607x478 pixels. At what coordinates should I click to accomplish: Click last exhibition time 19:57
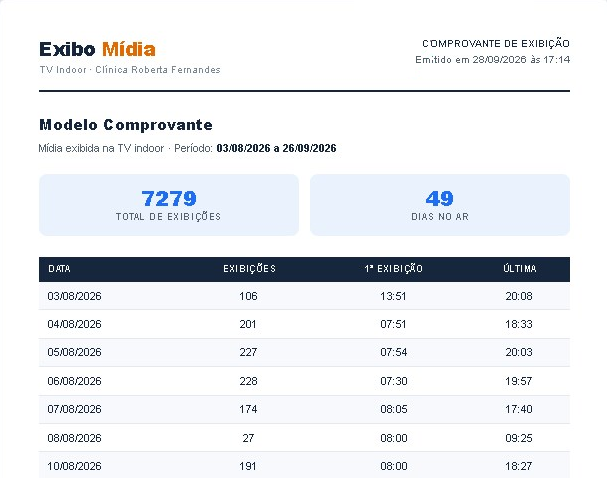coord(519,381)
